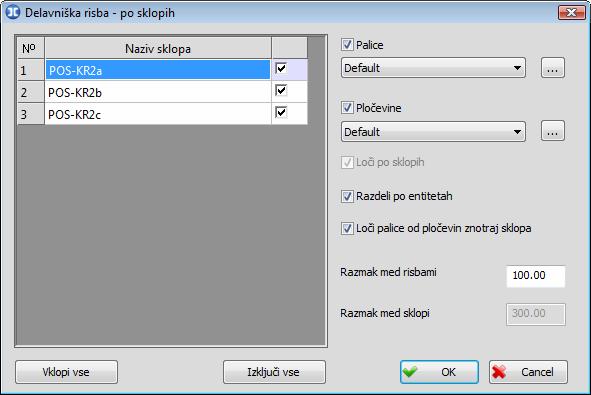Click the Razmak med risbami field
Viewport: 591px width, 395px height.
[x=536, y=276]
